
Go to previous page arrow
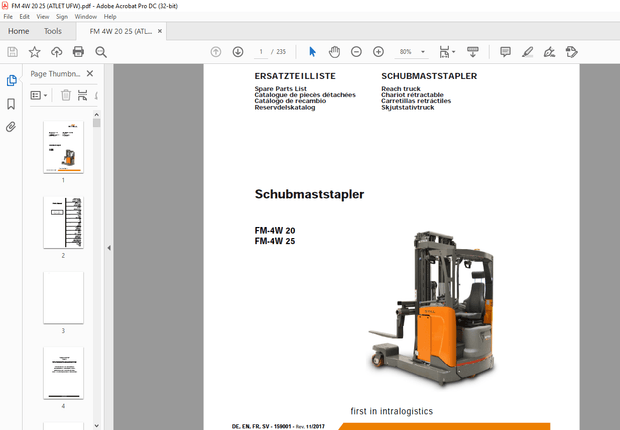coord(216,52)
